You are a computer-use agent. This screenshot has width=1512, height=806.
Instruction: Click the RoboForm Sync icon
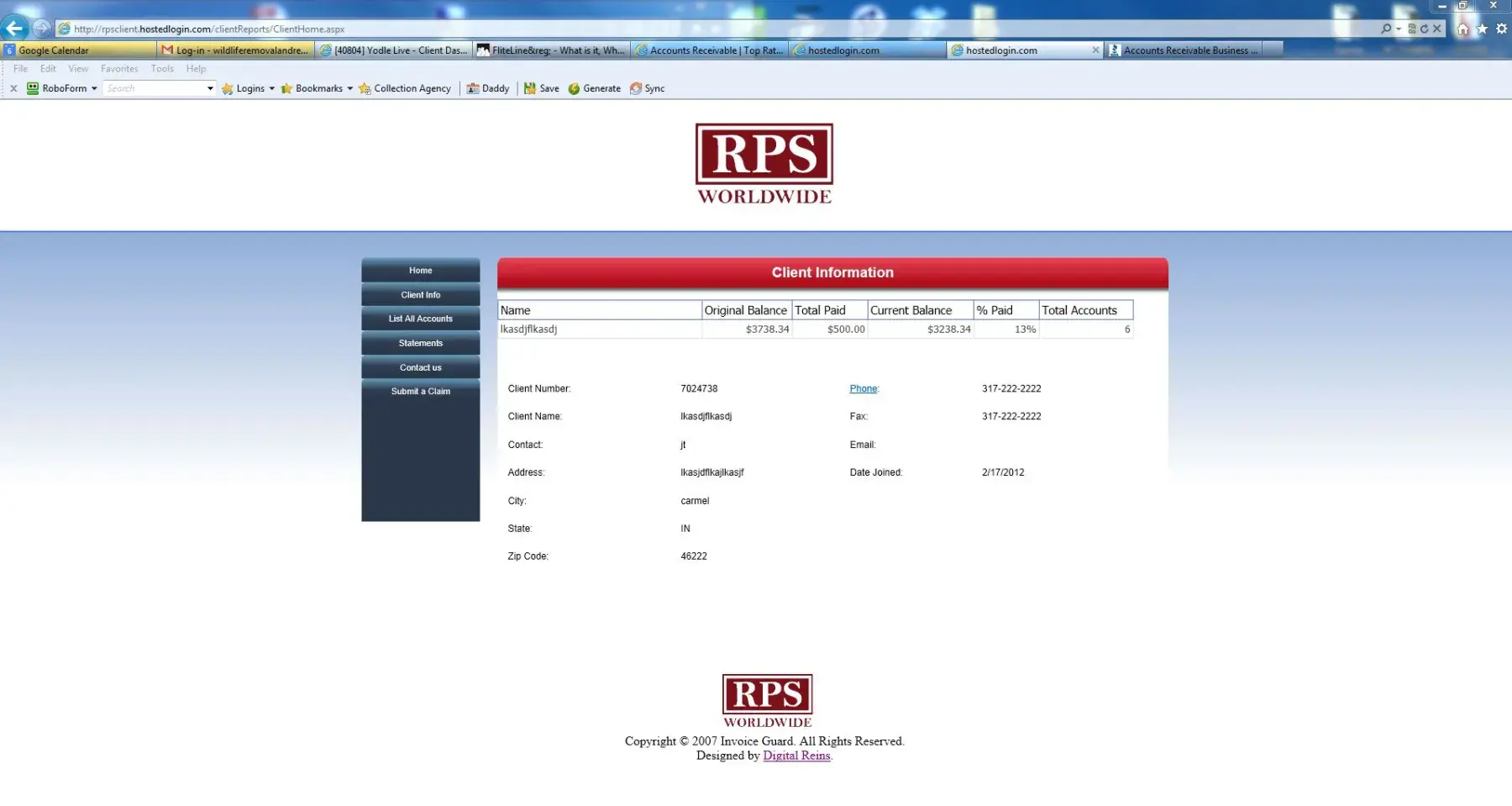[647, 88]
